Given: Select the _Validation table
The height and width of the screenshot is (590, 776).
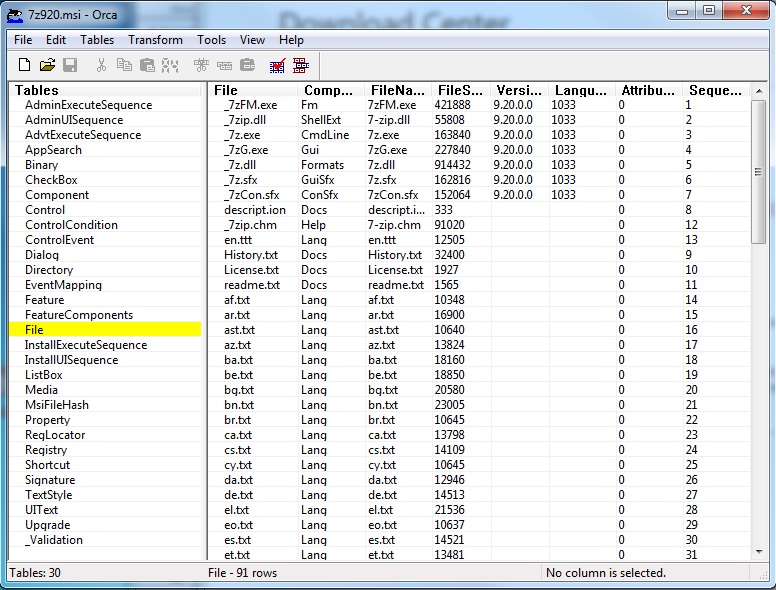Looking at the screenshot, I should tap(54, 540).
